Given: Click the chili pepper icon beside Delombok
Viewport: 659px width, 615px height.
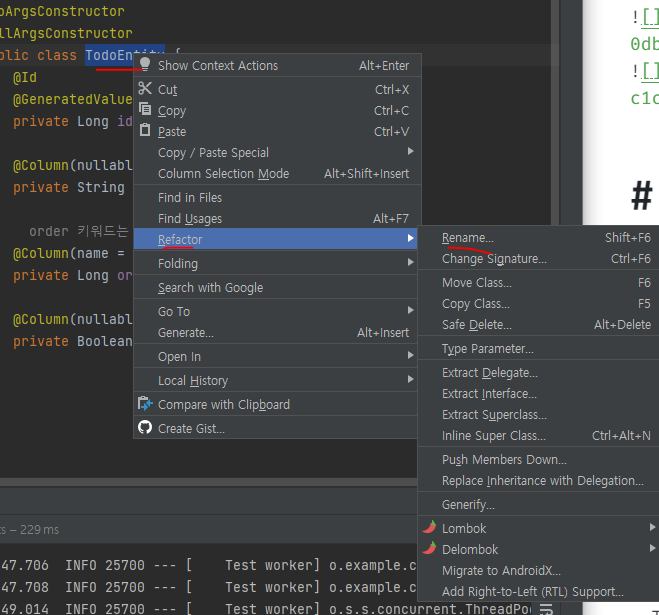Looking at the screenshot, I should click(x=429, y=549).
